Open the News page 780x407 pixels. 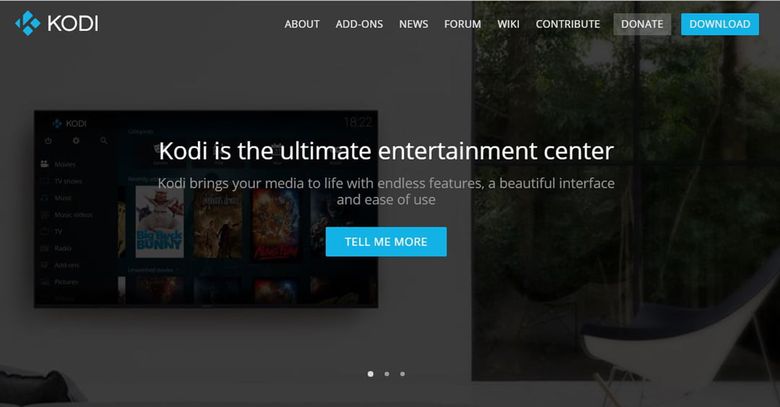[413, 24]
